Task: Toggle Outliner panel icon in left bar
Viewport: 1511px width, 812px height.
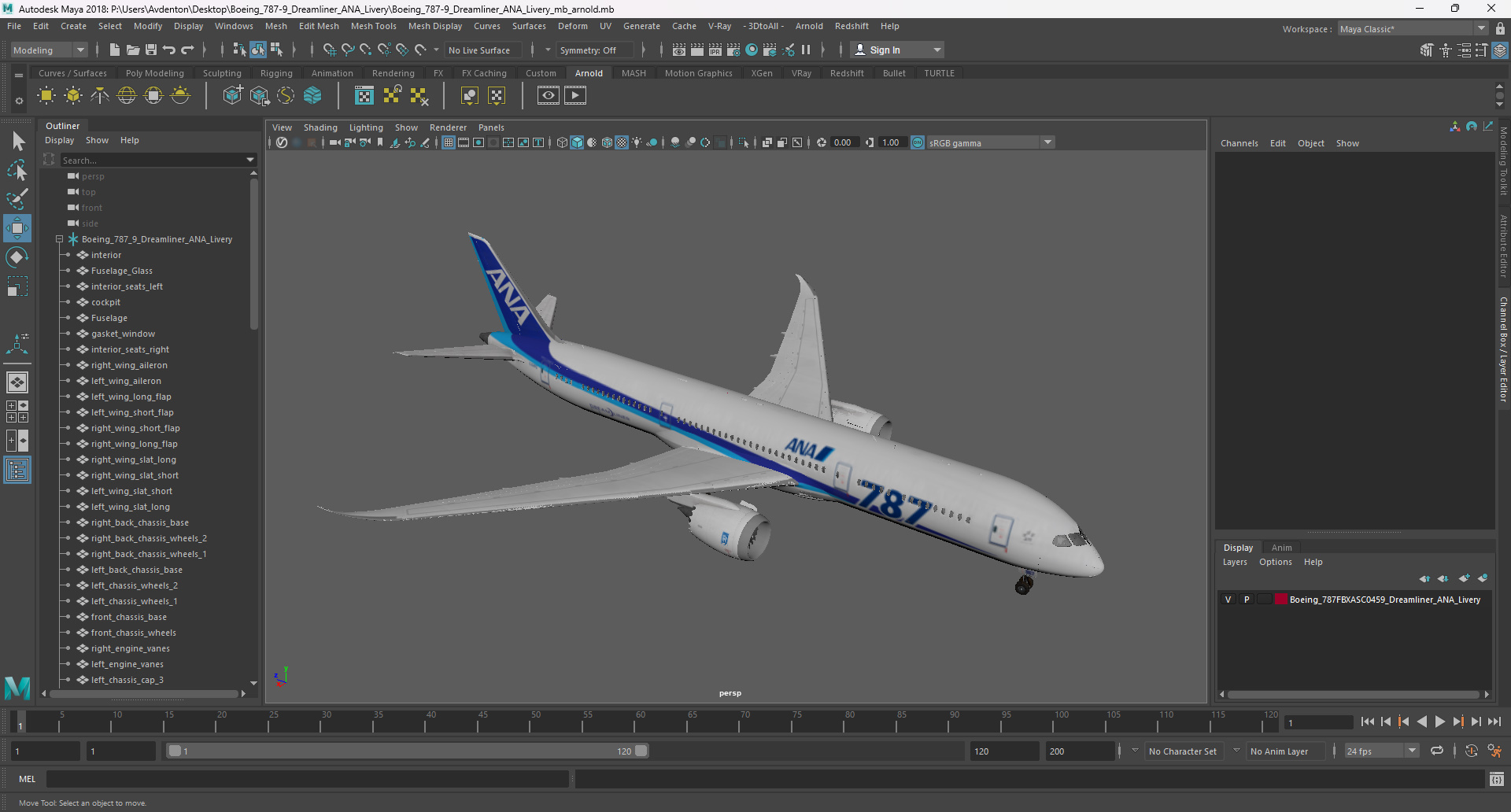Action: 17,471
